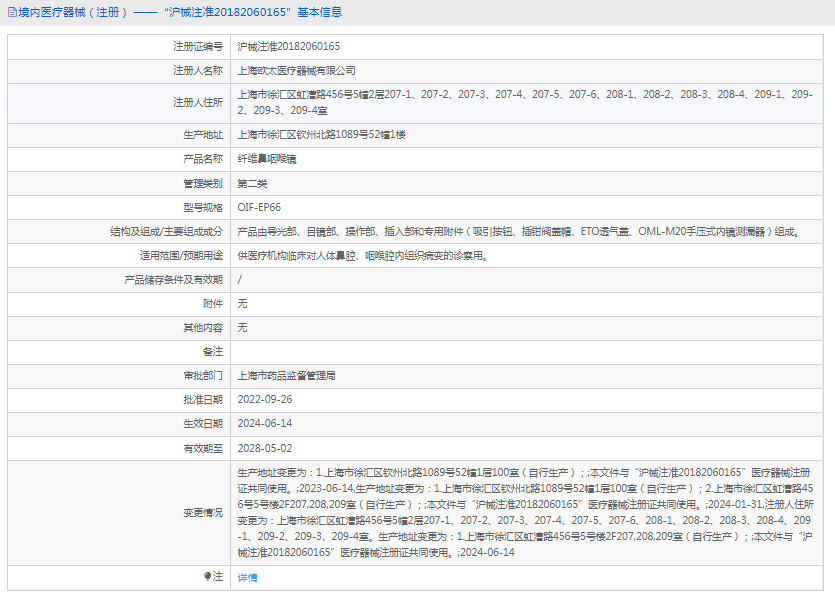Select the 型号规格 label

pyautogui.click(x=203, y=208)
